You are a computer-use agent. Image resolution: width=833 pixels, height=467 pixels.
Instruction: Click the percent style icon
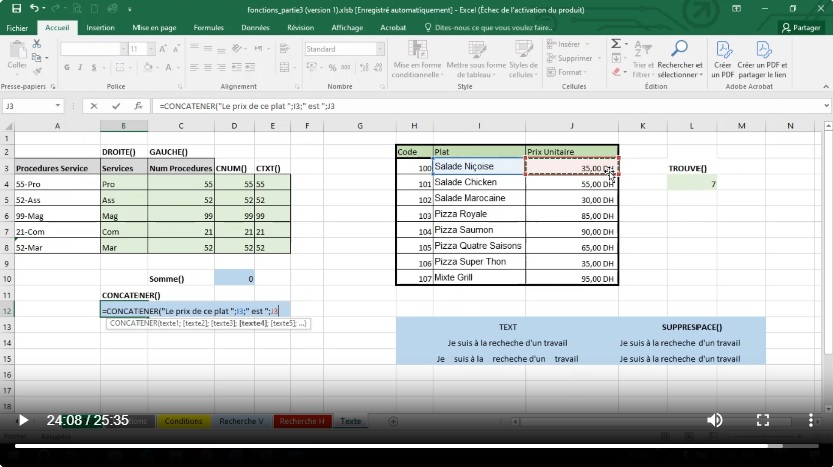(332, 67)
